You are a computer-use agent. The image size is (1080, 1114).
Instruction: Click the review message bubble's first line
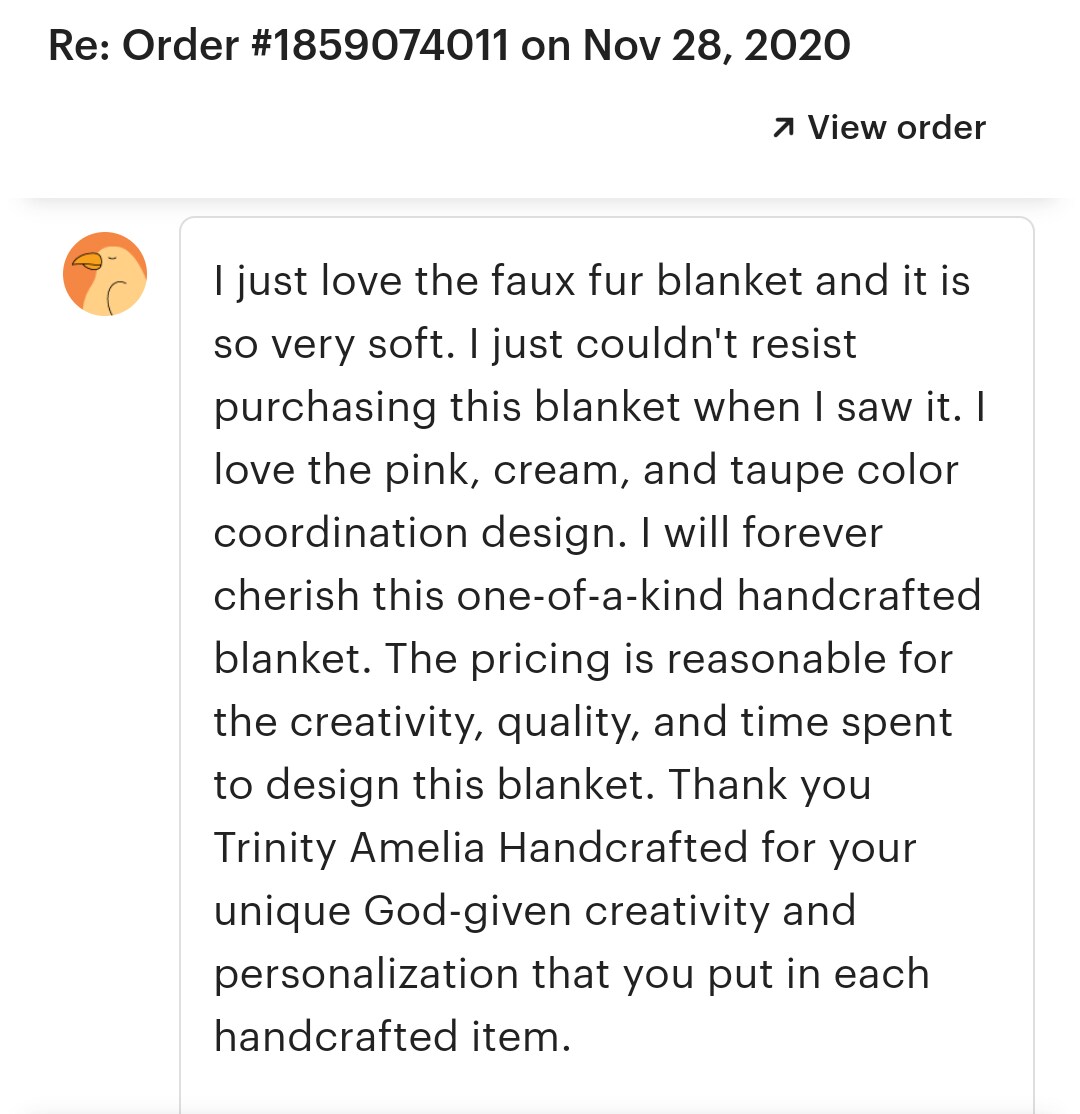point(592,281)
